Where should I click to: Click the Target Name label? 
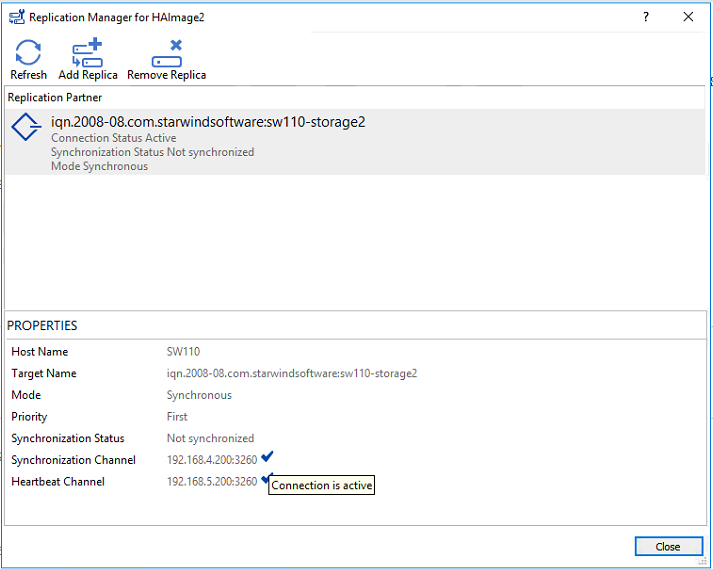[x=44, y=373]
